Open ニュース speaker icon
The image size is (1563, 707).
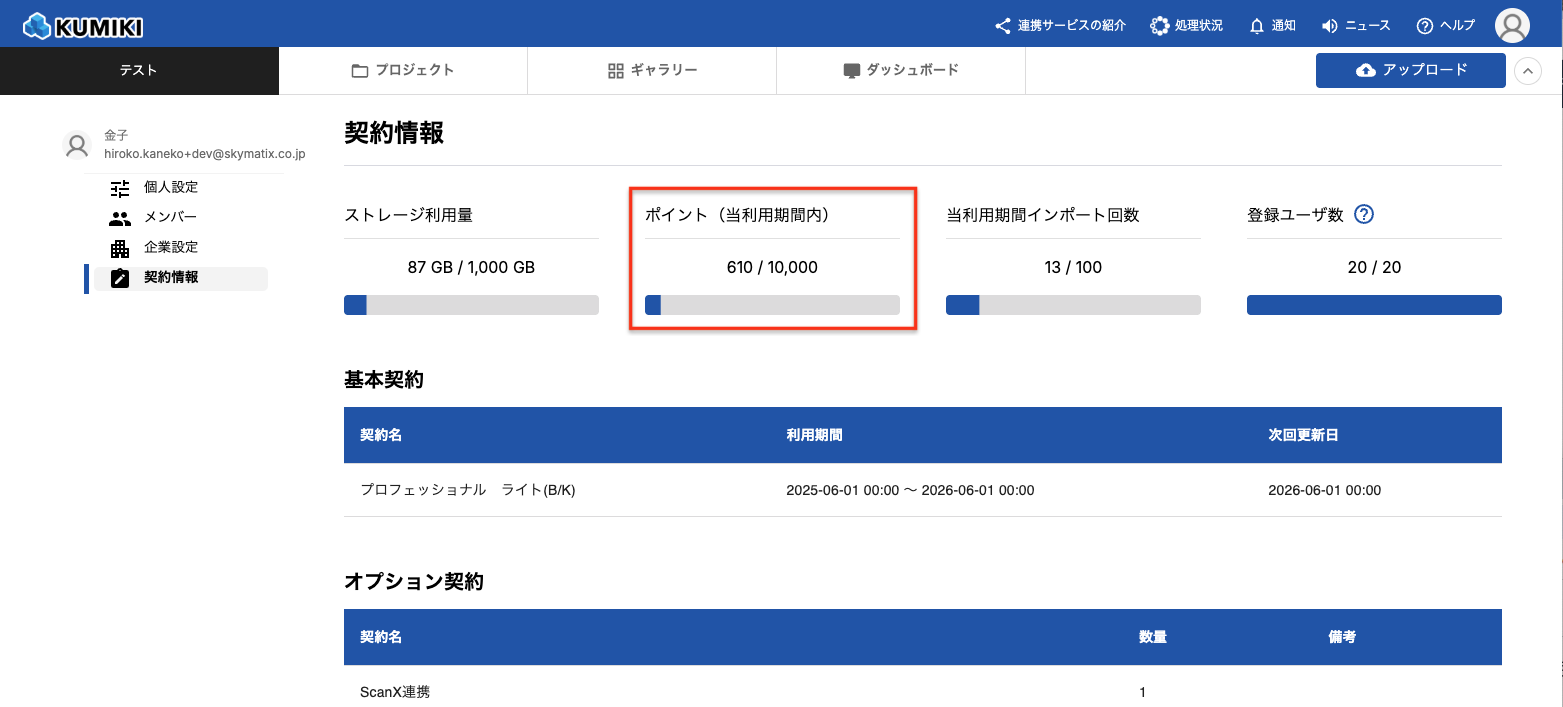(1329, 26)
